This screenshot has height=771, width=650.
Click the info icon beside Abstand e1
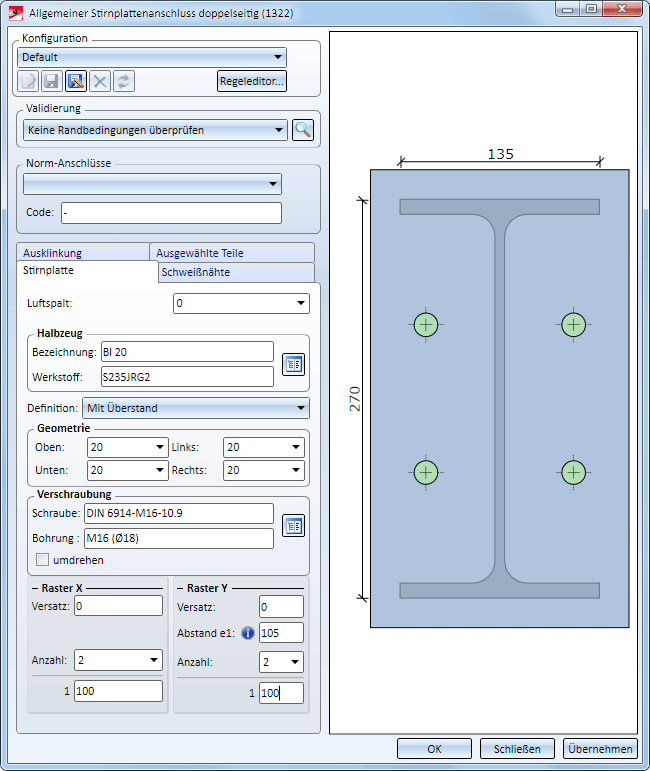(x=248, y=633)
